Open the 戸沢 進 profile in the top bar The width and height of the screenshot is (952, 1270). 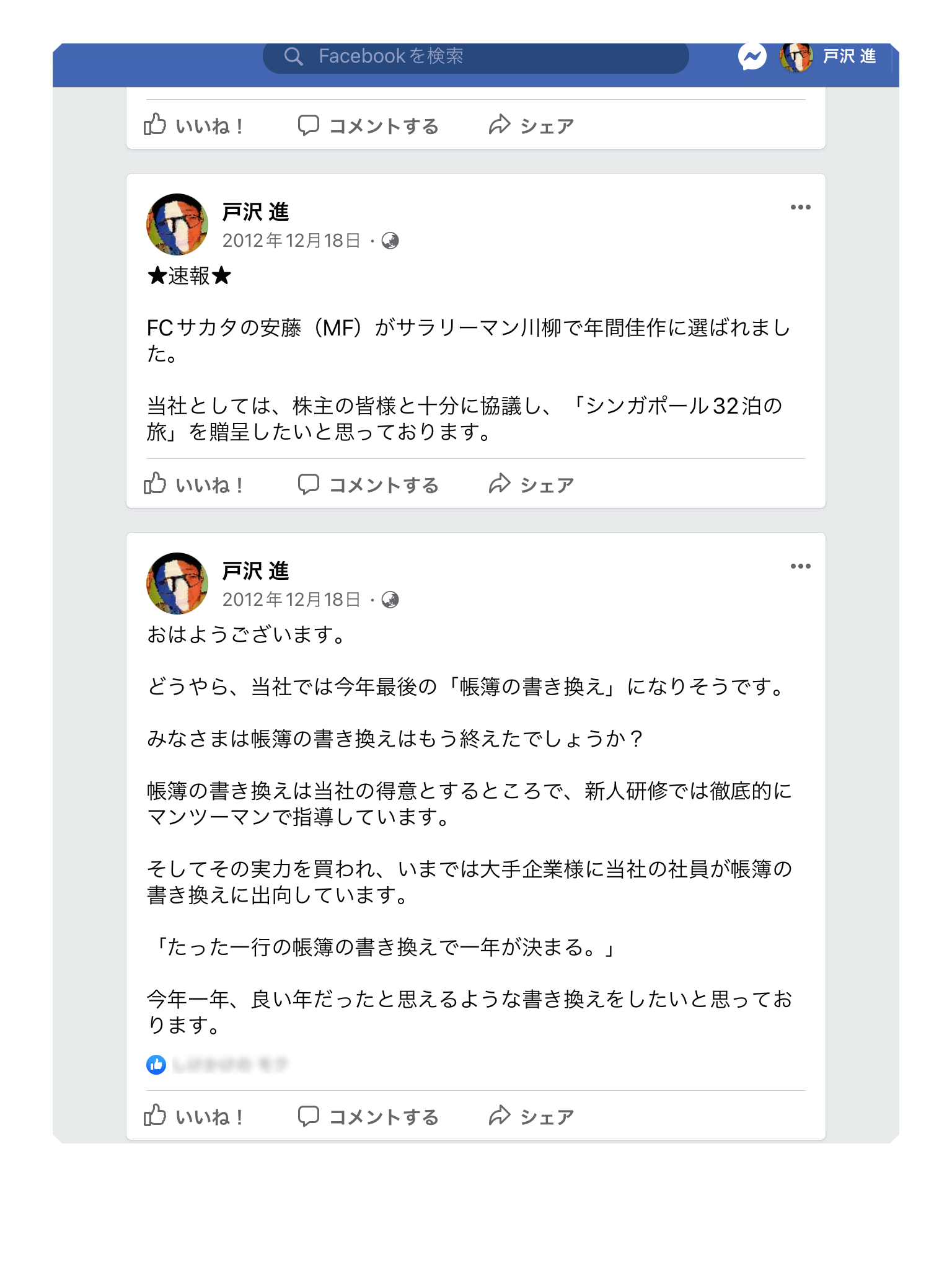pyautogui.click(x=829, y=57)
